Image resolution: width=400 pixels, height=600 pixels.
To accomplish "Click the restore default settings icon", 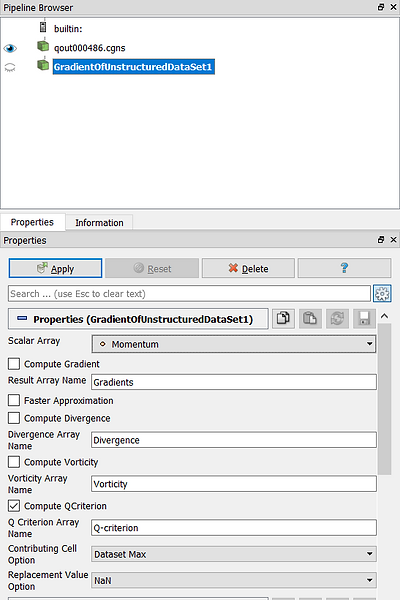I will 337,318.
